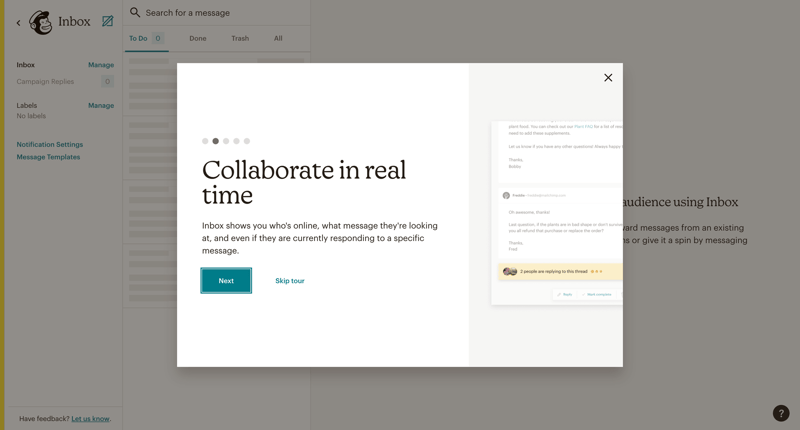Image resolution: width=800 pixels, height=430 pixels.
Task: Focus the Search for a message field
Action: [x=217, y=13]
